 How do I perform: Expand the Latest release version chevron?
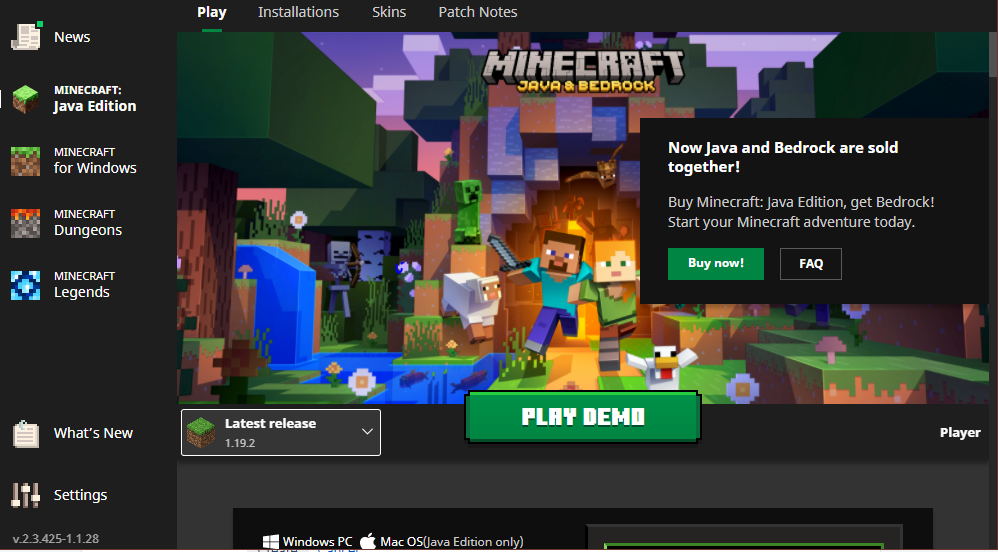point(367,432)
